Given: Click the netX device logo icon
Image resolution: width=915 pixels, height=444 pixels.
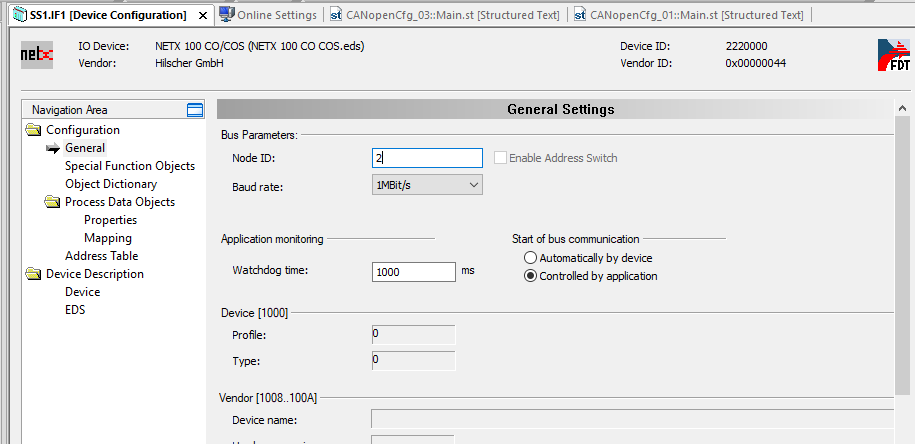Looking at the screenshot, I should pos(37,54).
